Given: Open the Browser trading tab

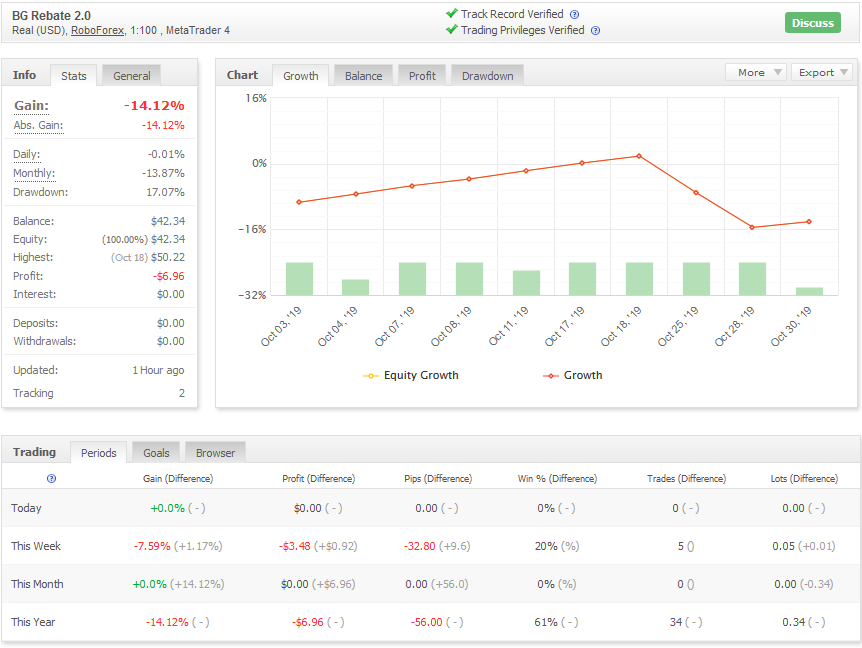Looking at the screenshot, I should [x=215, y=453].
